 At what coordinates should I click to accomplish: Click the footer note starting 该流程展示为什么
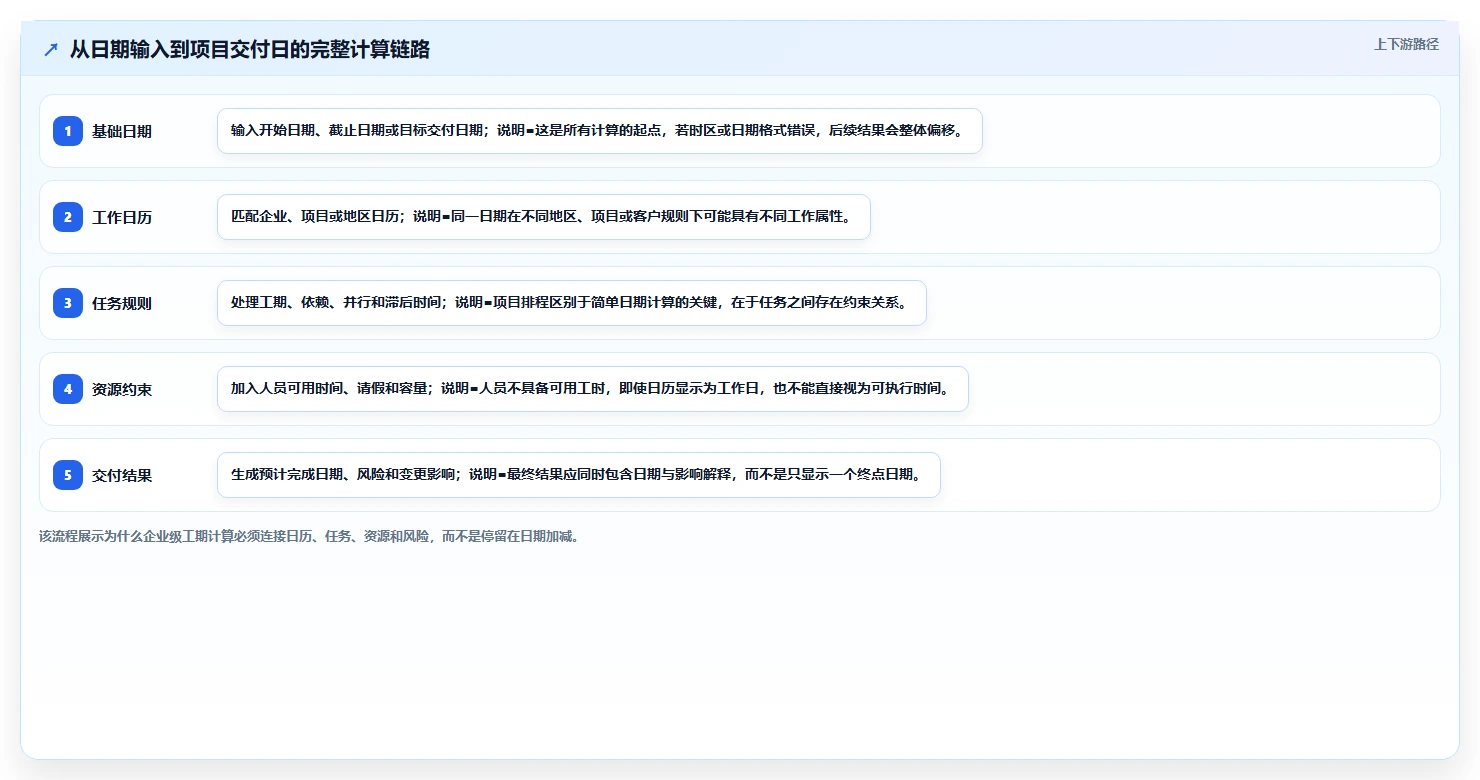309,536
